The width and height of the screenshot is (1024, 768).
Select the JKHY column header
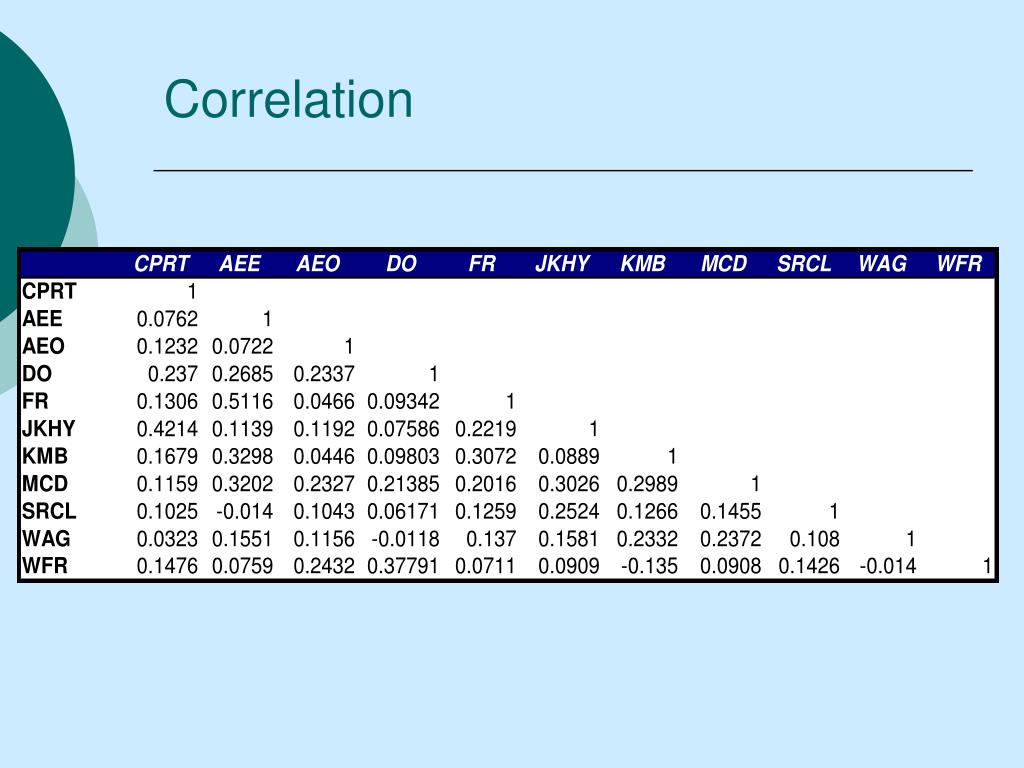[562, 264]
